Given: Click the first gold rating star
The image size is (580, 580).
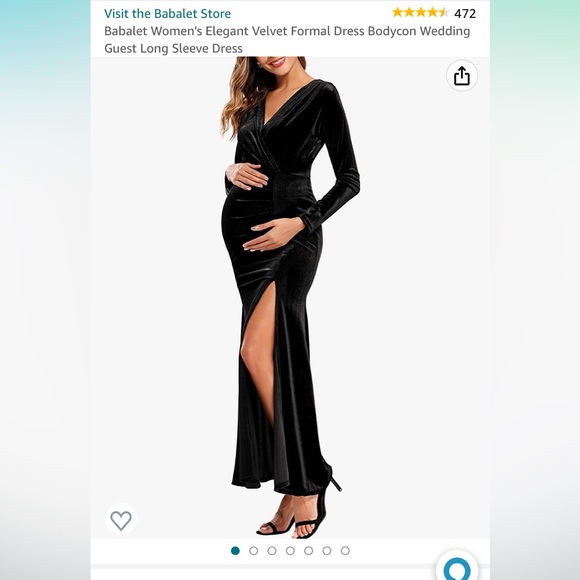Looking at the screenshot, I should (398, 13).
